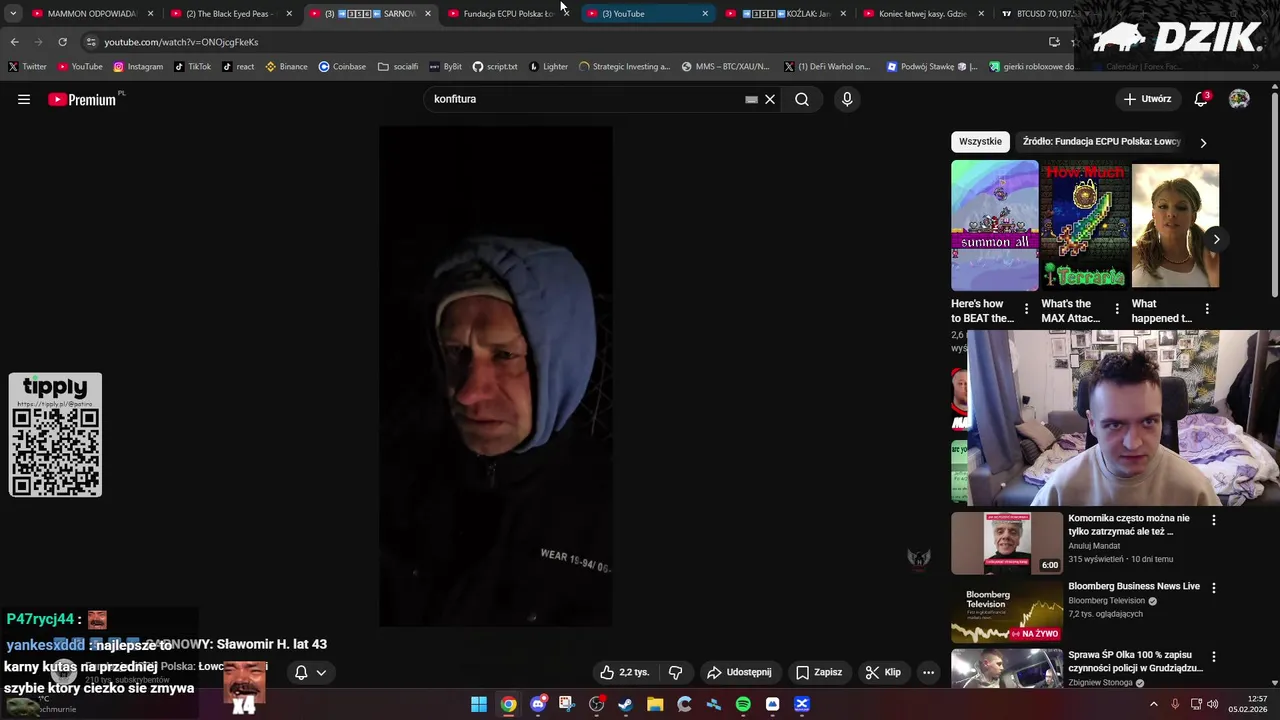Open the YouTube hamburger guide menu
1280x720 pixels.
pyautogui.click(x=24, y=99)
